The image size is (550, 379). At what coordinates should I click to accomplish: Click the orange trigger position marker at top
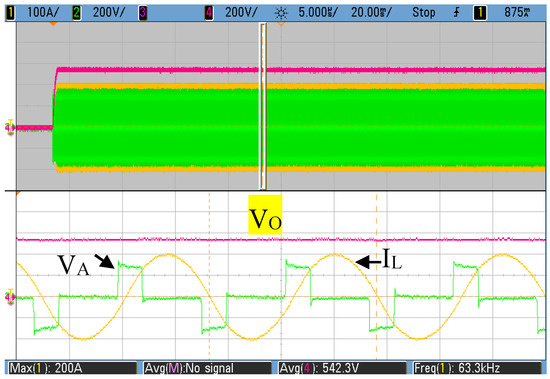click(53, 24)
